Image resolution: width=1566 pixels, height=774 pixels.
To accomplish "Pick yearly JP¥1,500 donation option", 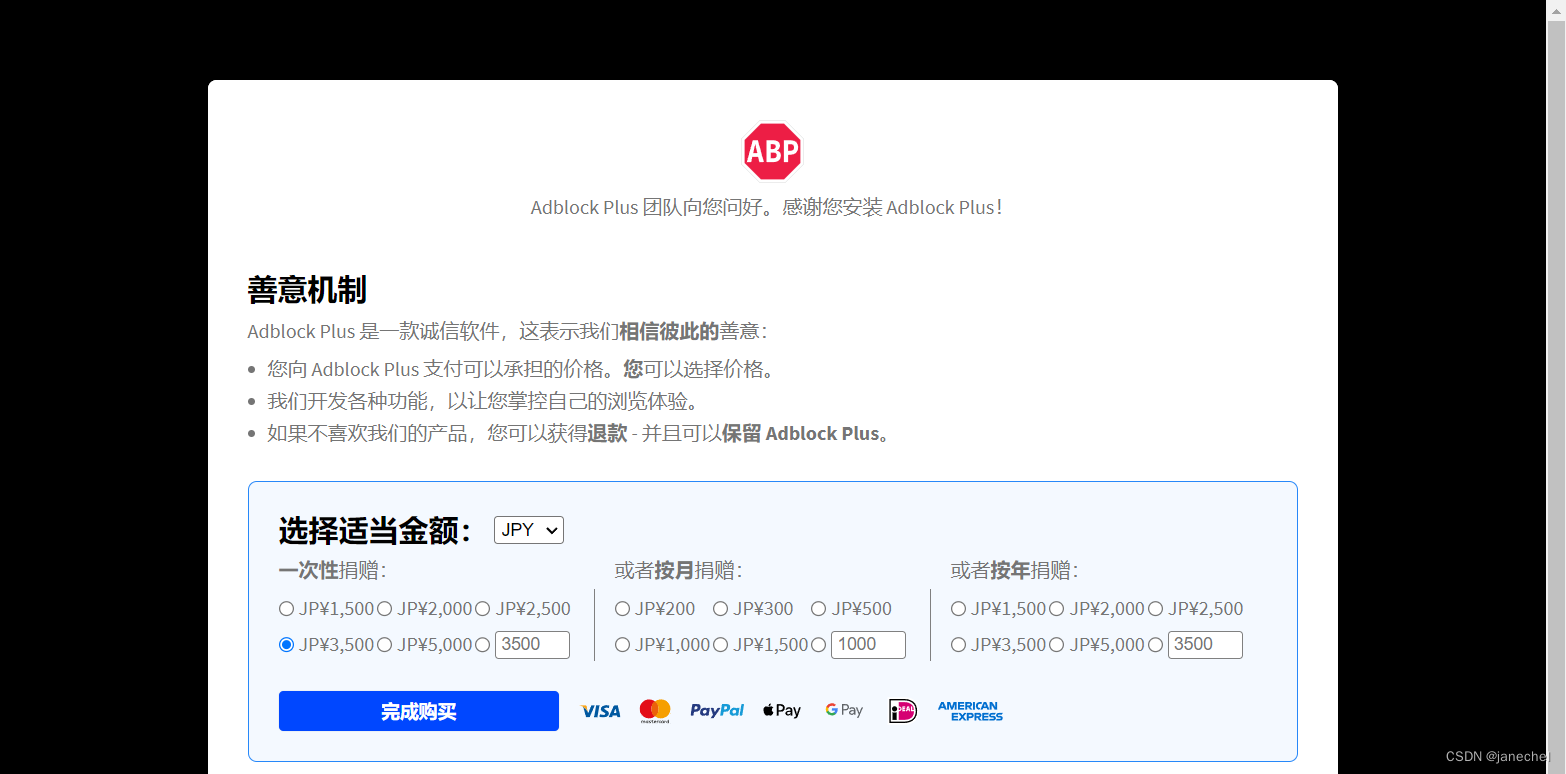I will pos(959,609).
